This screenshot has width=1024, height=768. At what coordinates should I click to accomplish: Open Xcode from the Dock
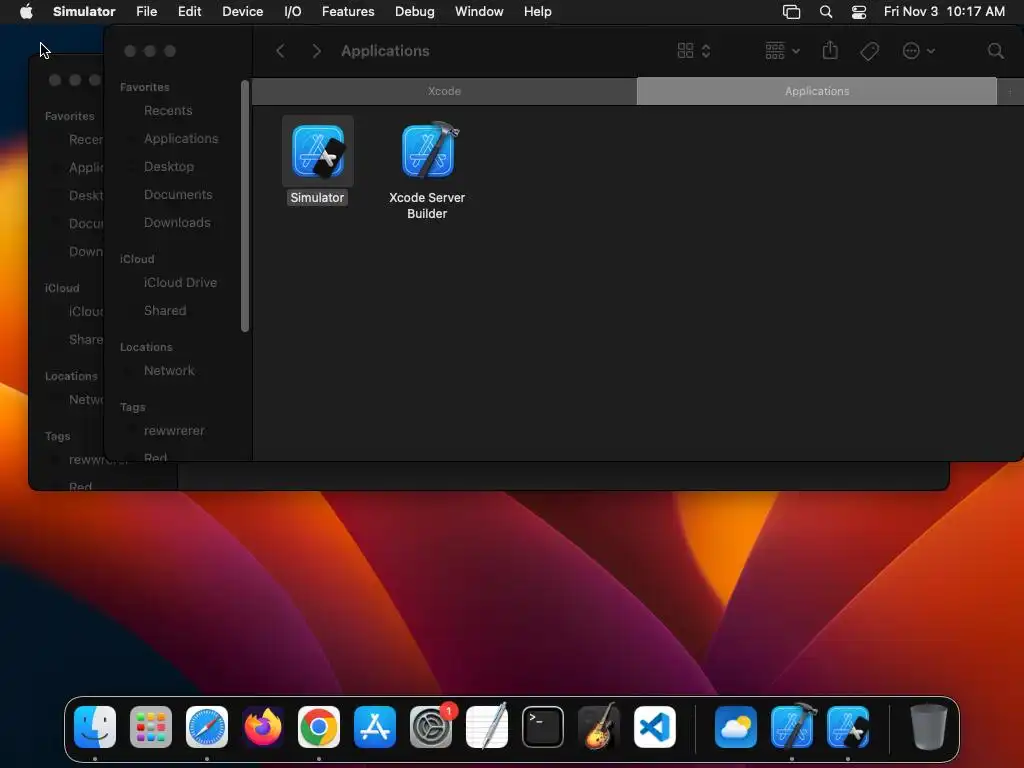(792, 727)
